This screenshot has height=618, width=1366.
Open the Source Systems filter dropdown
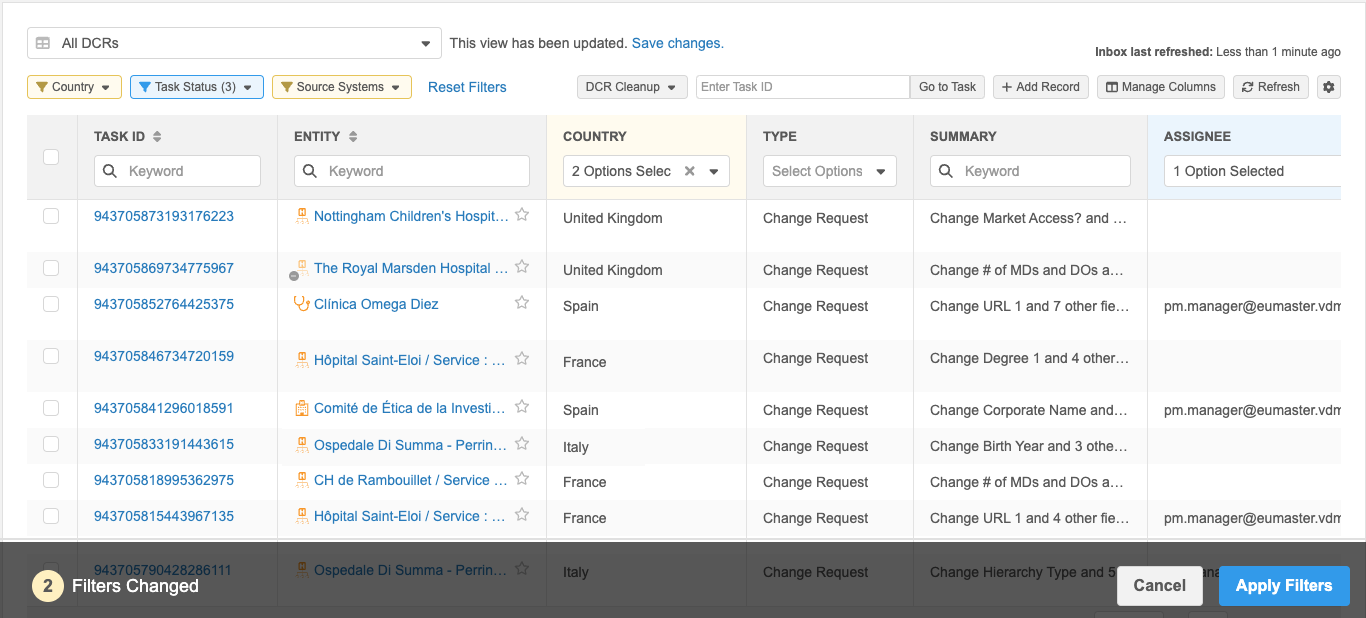341,87
